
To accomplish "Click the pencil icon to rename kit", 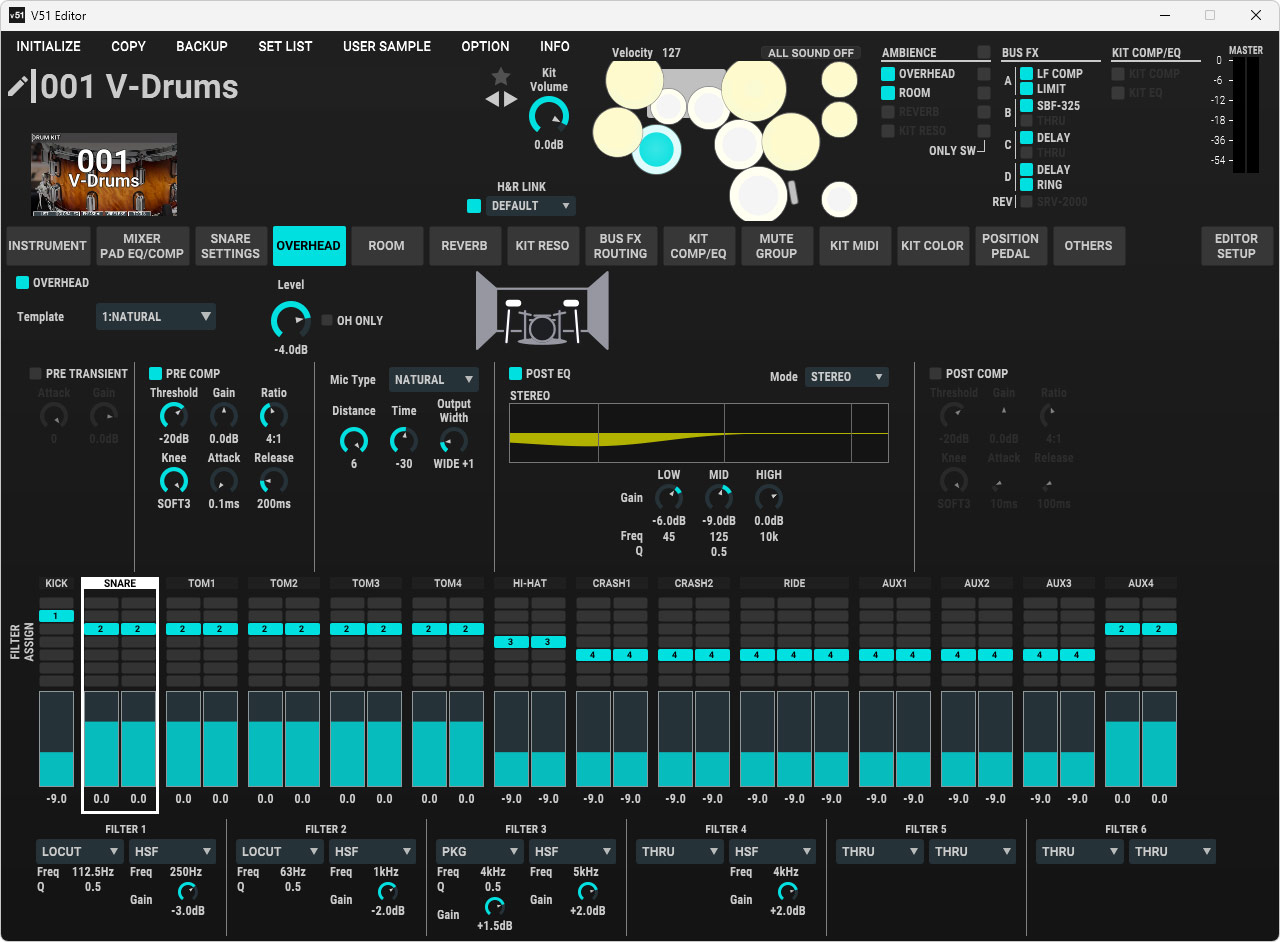I will click(18, 87).
